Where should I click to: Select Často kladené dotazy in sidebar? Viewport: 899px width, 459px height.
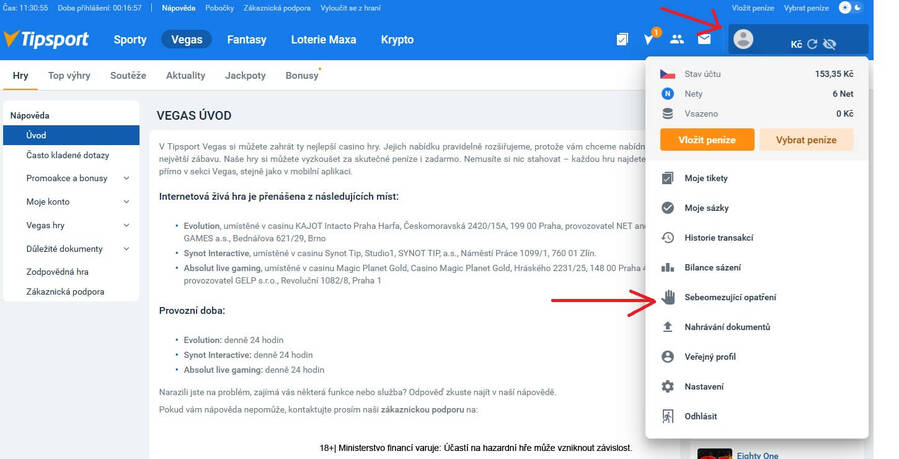pyautogui.click(x=68, y=155)
